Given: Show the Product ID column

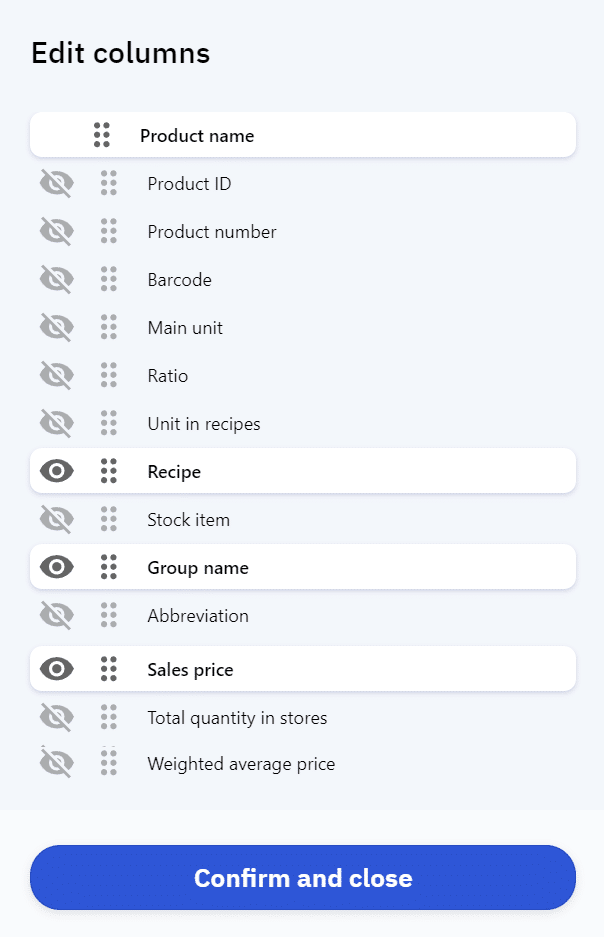Looking at the screenshot, I should [x=57, y=184].
